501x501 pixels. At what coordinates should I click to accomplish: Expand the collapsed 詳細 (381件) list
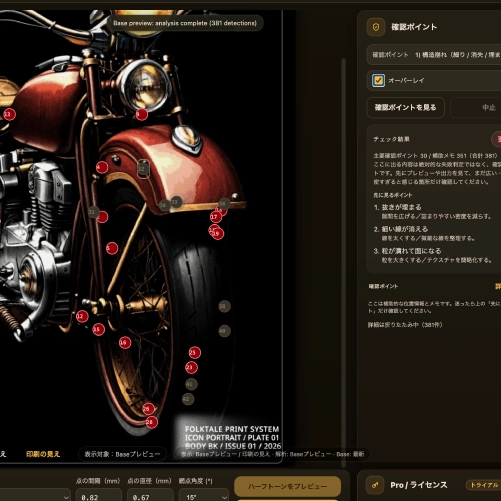click(x=405, y=325)
